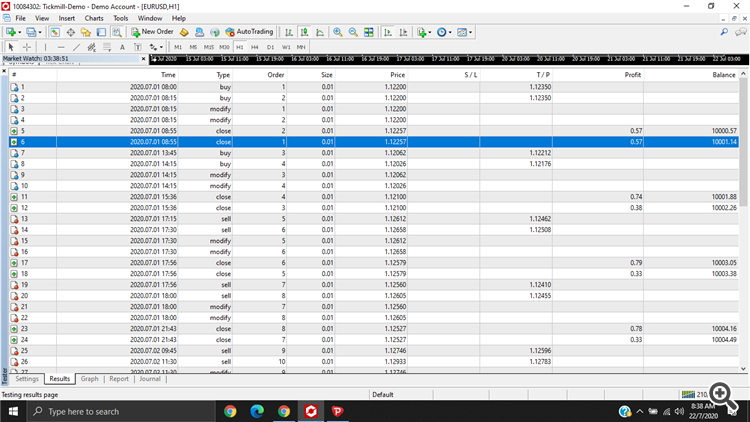This screenshot has height=422, width=750.
Task: Select the Cursor arrow tool
Action: point(11,47)
